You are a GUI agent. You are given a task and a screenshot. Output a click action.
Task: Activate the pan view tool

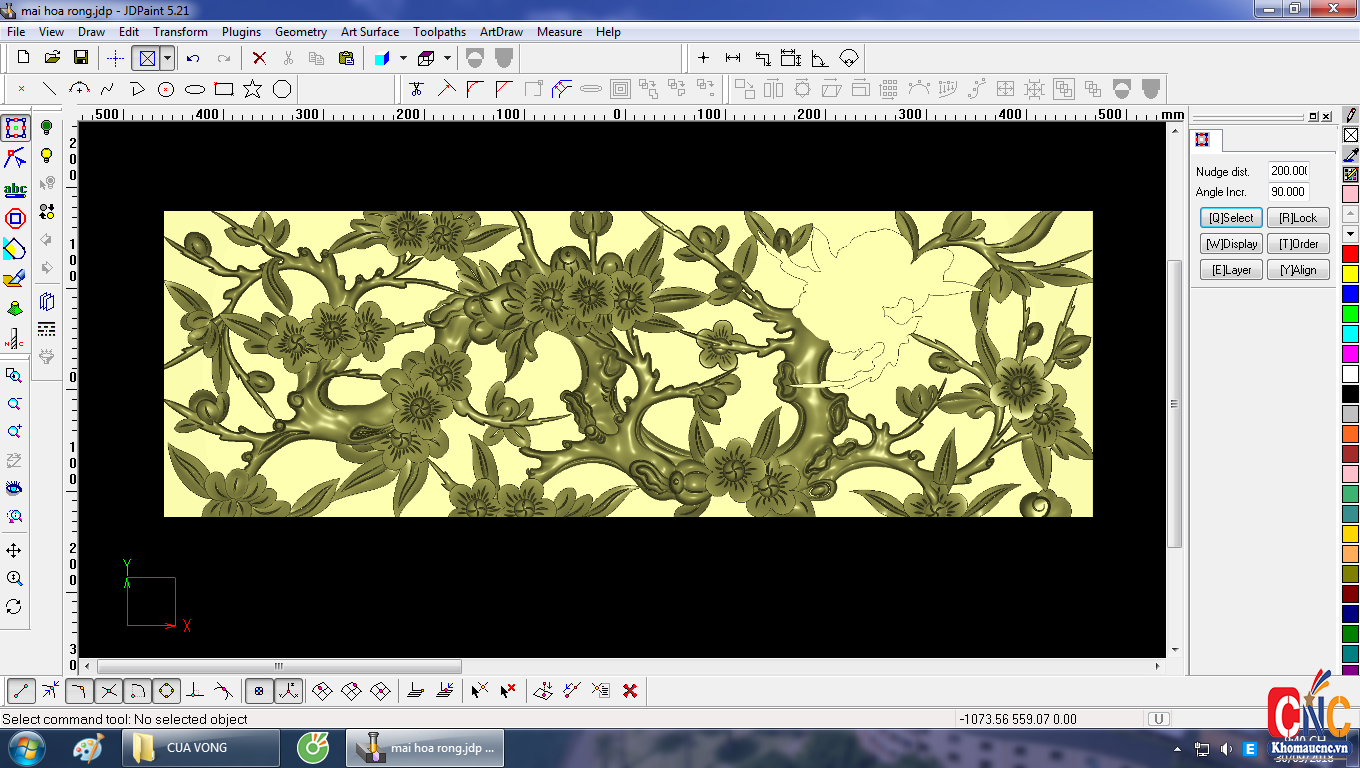click(14, 551)
